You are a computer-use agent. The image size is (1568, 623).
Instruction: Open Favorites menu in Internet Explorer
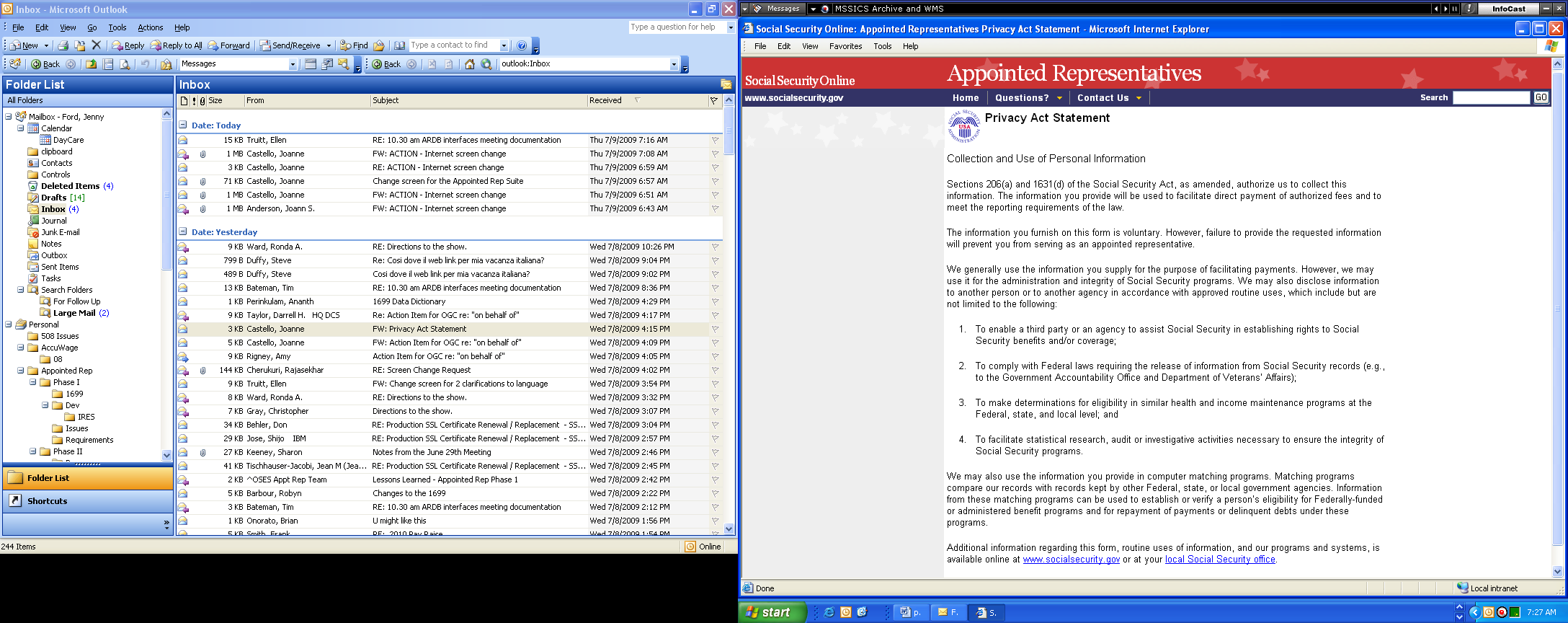pyautogui.click(x=845, y=46)
